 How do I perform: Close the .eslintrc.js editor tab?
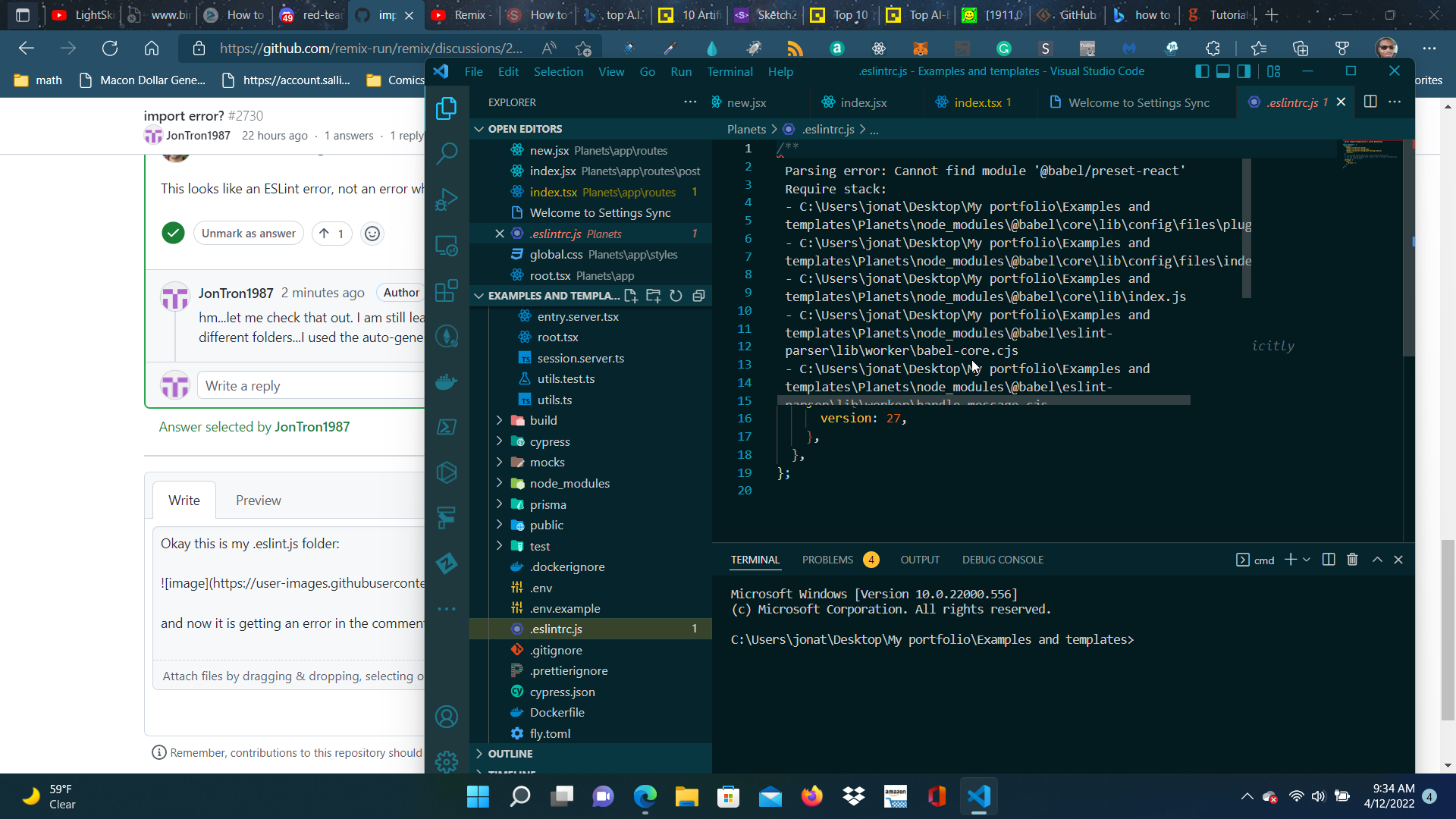tap(1341, 102)
